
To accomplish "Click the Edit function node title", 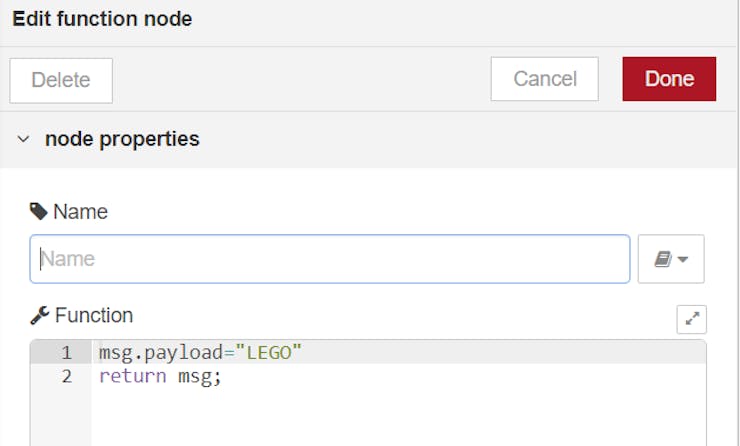I will pyautogui.click(x=102, y=19).
